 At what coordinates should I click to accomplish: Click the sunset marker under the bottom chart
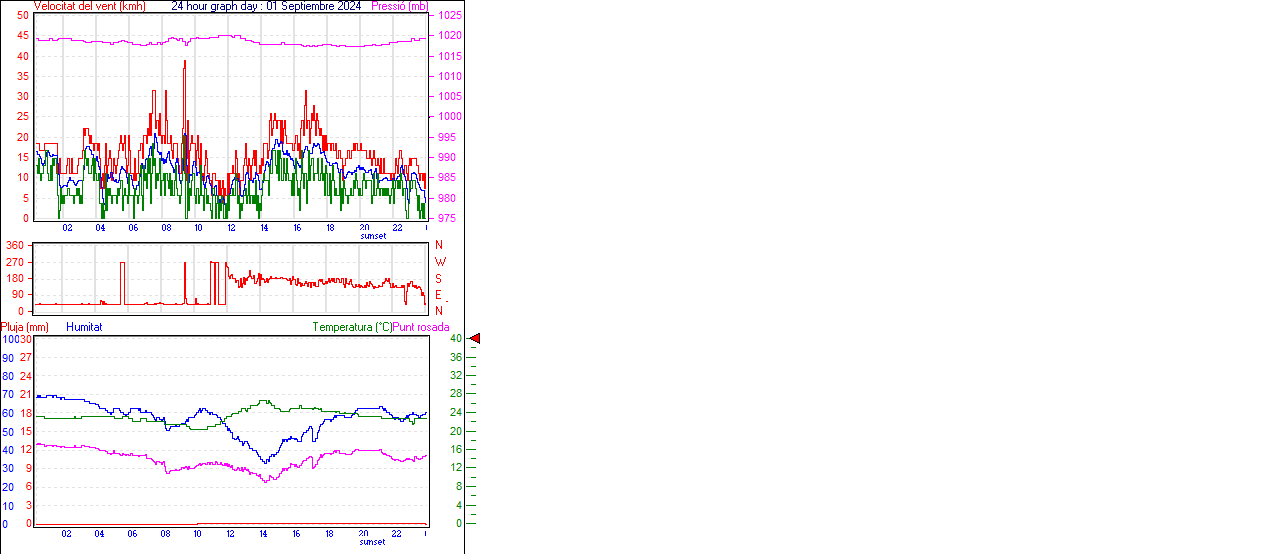click(372, 542)
